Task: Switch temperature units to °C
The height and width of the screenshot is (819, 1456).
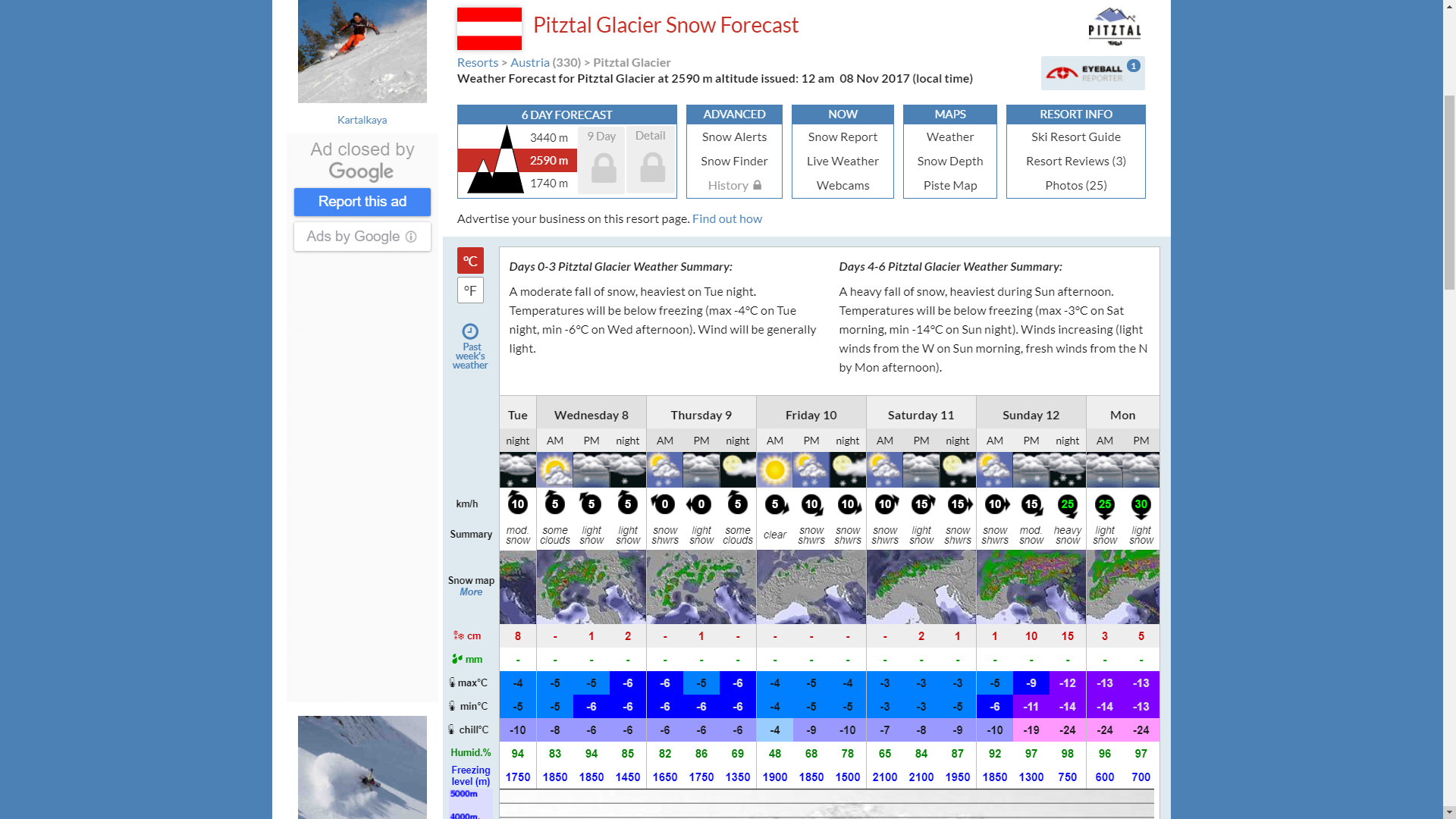Action: coord(470,261)
